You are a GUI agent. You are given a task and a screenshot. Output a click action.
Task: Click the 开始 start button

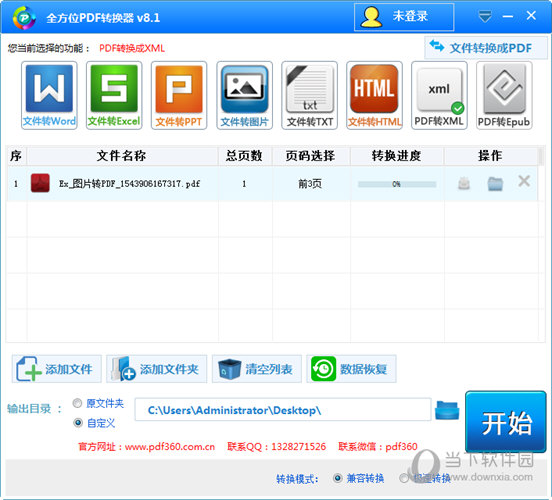tap(506, 422)
